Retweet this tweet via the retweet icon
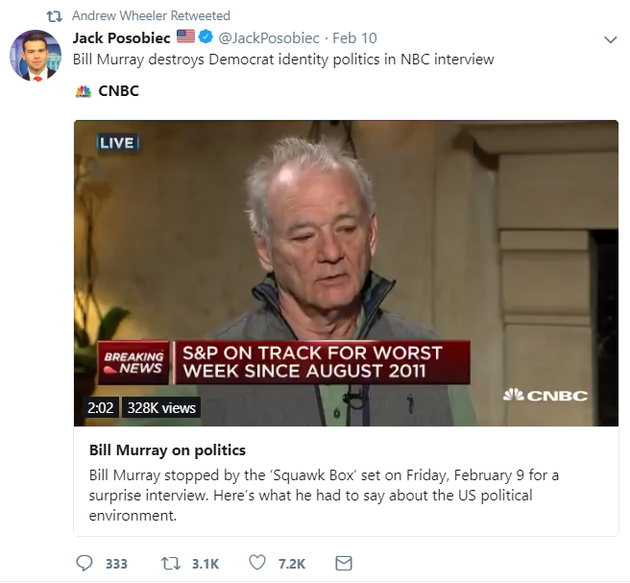Screen dimensions: 630x583 tap(171, 563)
